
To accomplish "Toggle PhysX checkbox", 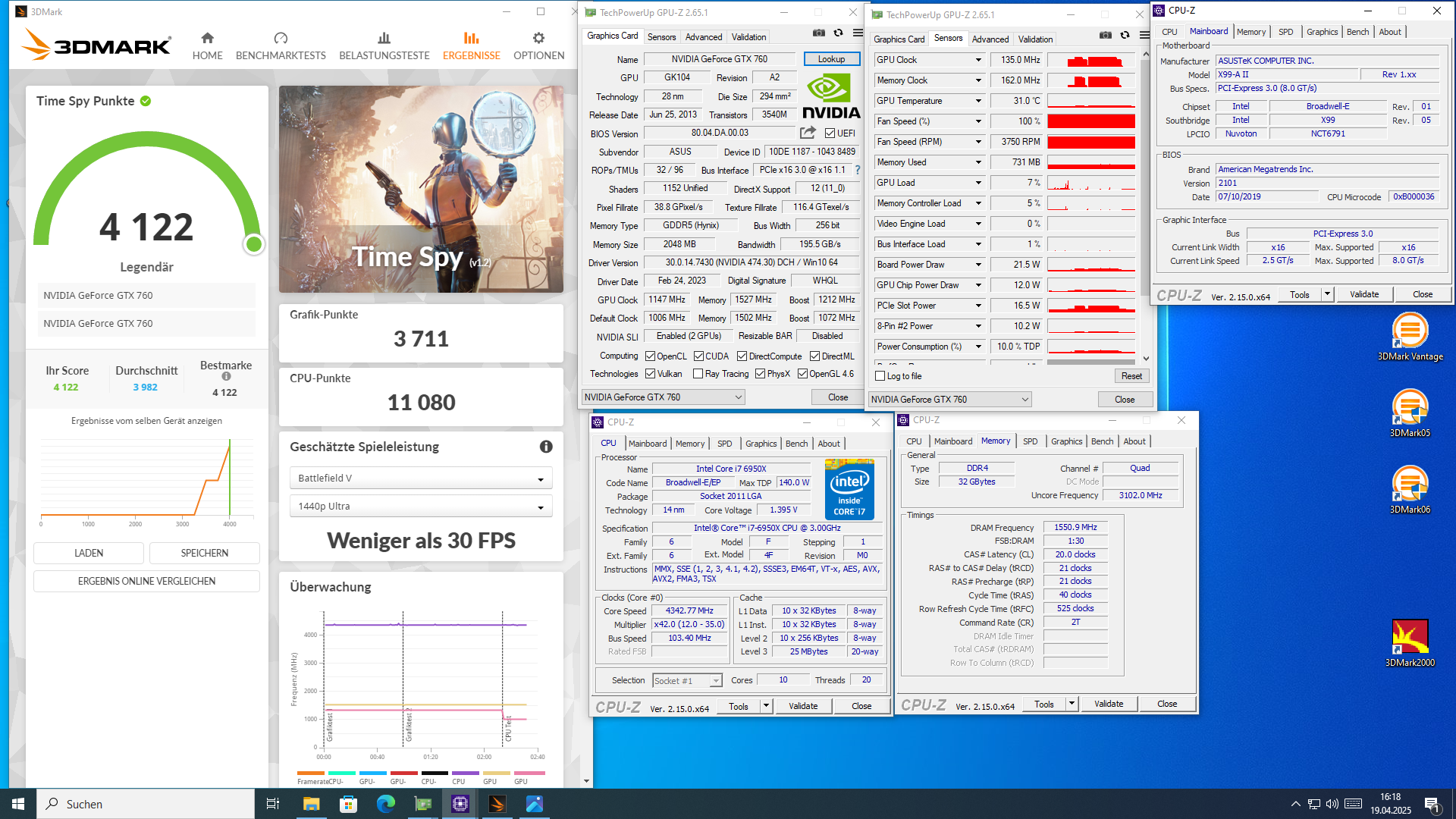I will [x=760, y=374].
